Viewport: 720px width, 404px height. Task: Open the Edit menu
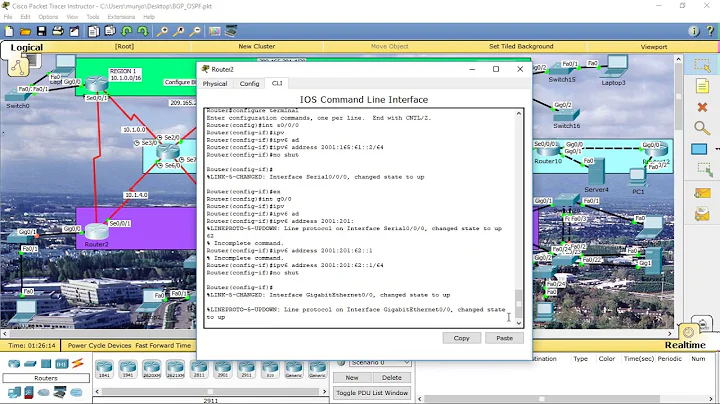(x=25, y=17)
